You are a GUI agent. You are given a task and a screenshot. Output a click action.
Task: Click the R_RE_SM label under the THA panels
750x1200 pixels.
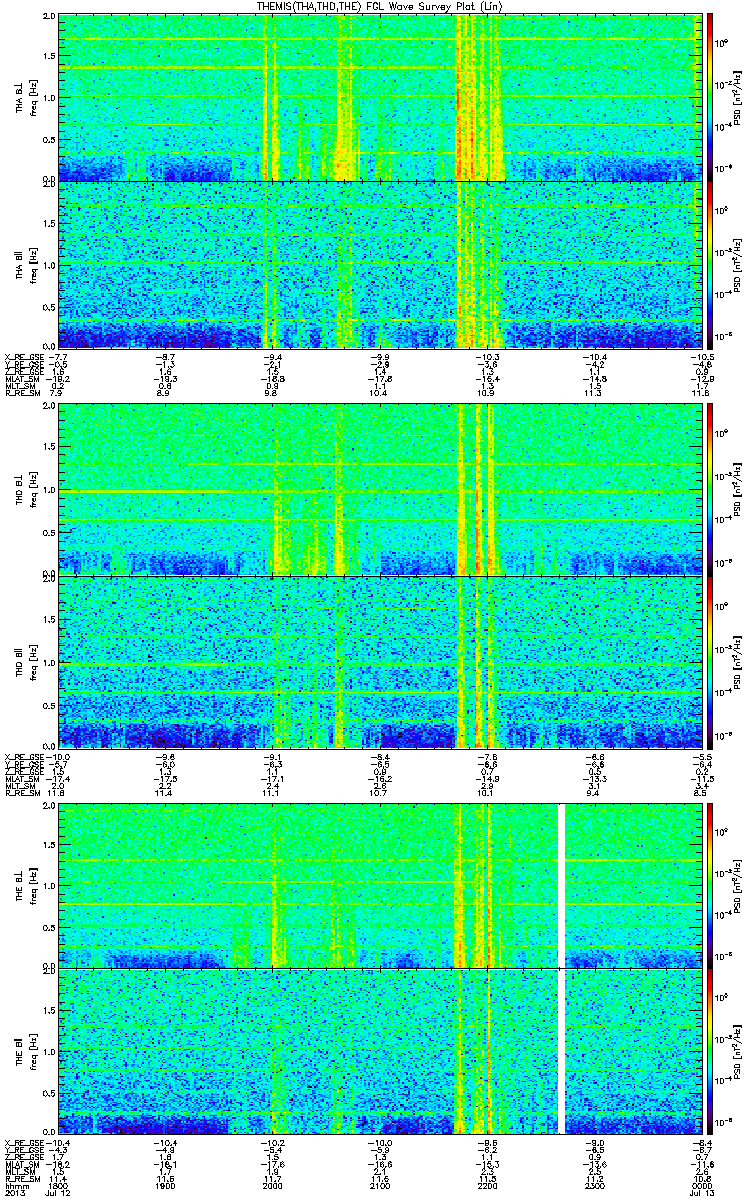coord(24,393)
